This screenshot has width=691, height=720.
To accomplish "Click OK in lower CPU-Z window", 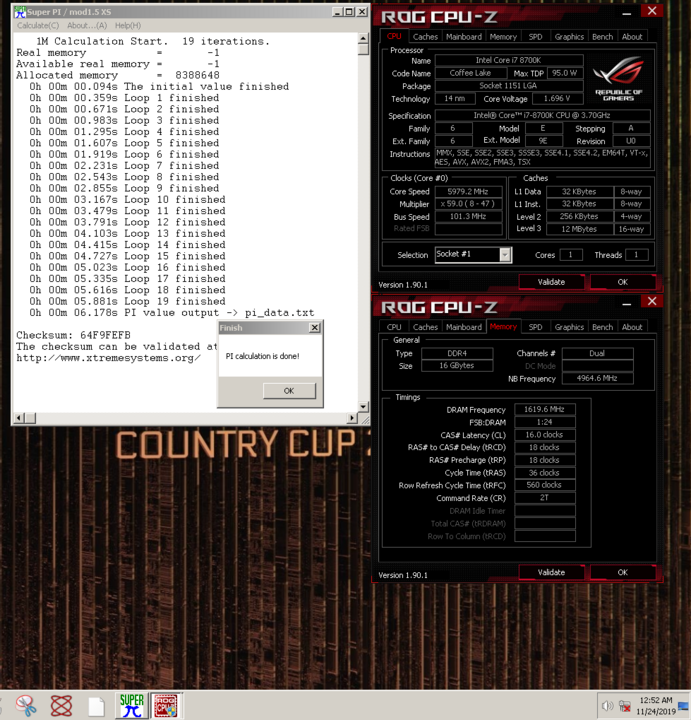I will pyautogui.click(x=622, y=572).
